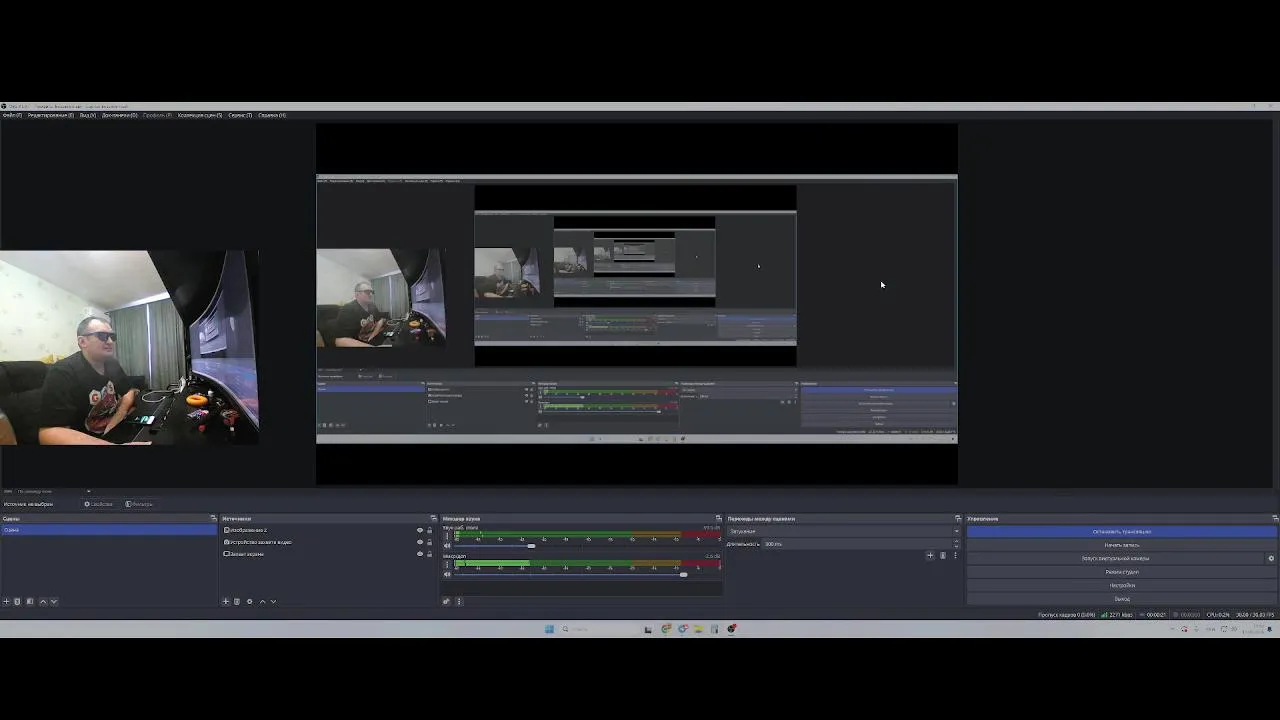Move source up arrow in Источники panel
1280x720 pixels.
coord(262,601)
